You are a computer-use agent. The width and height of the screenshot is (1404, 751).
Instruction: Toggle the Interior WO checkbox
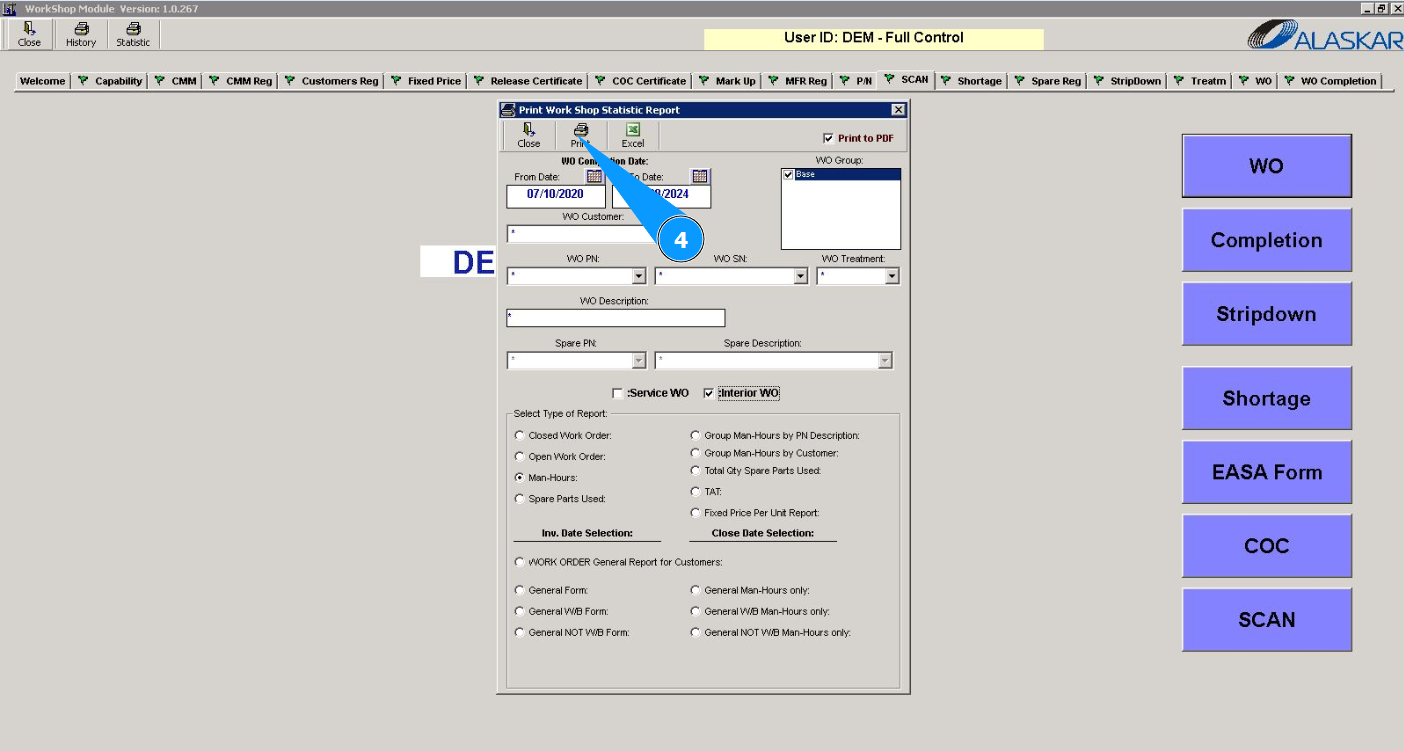click(709, 393)
